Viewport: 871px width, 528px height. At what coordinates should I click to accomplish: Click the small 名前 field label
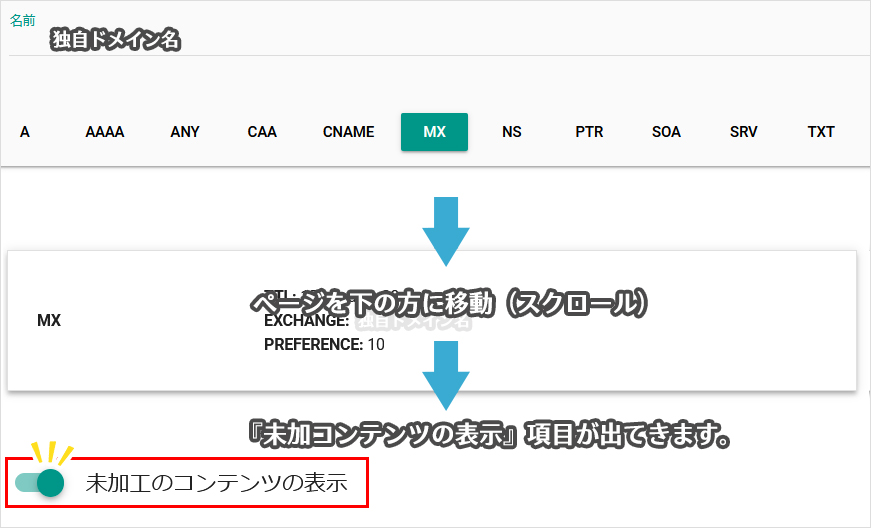23,20
